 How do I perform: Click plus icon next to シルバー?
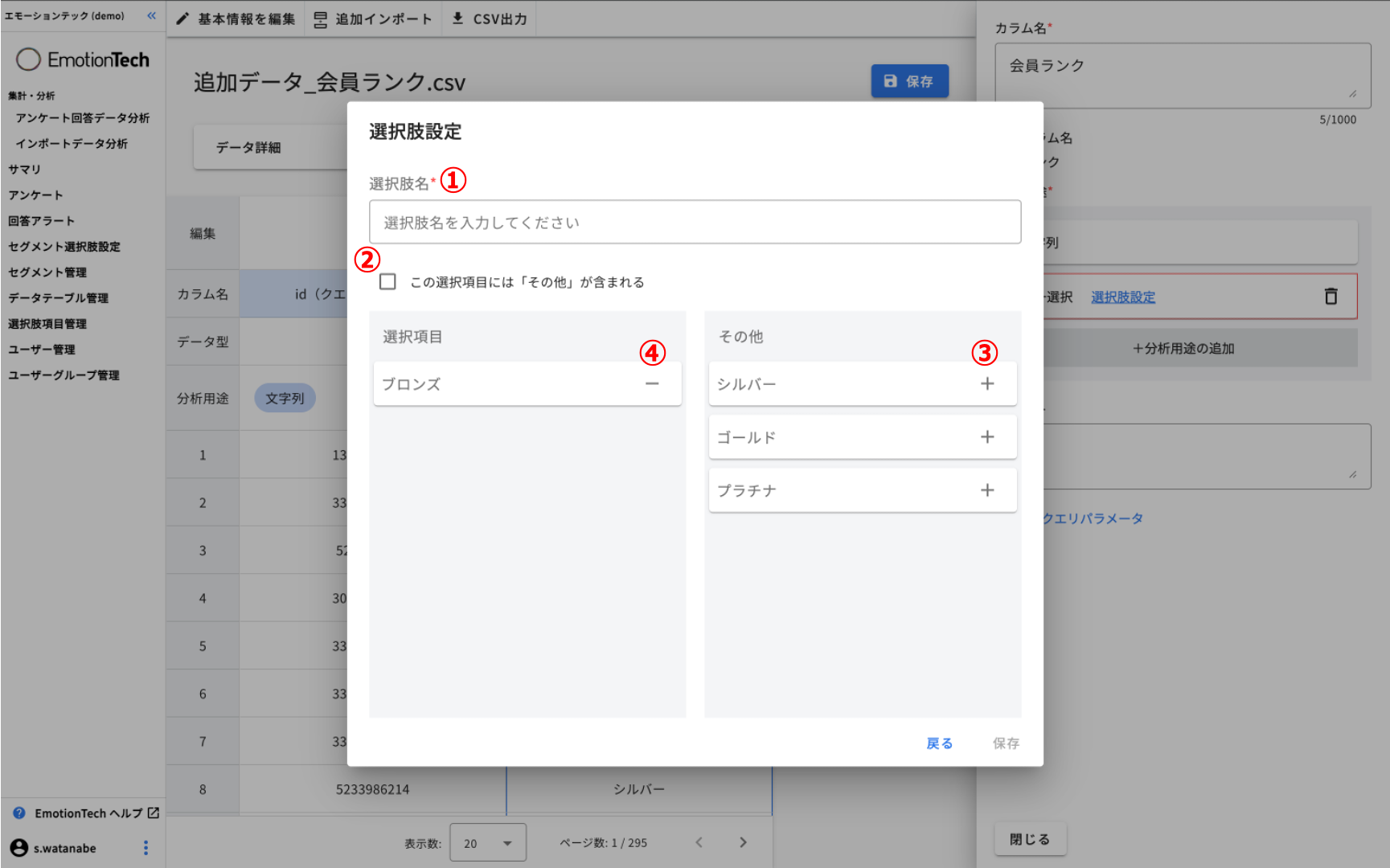987,384
